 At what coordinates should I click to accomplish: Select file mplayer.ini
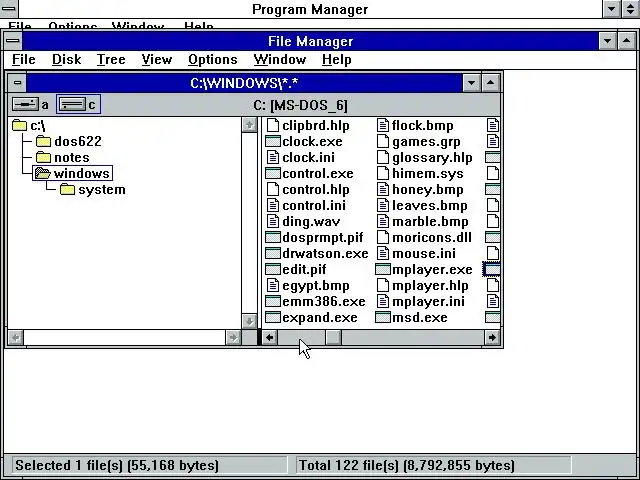pos(428,301)
